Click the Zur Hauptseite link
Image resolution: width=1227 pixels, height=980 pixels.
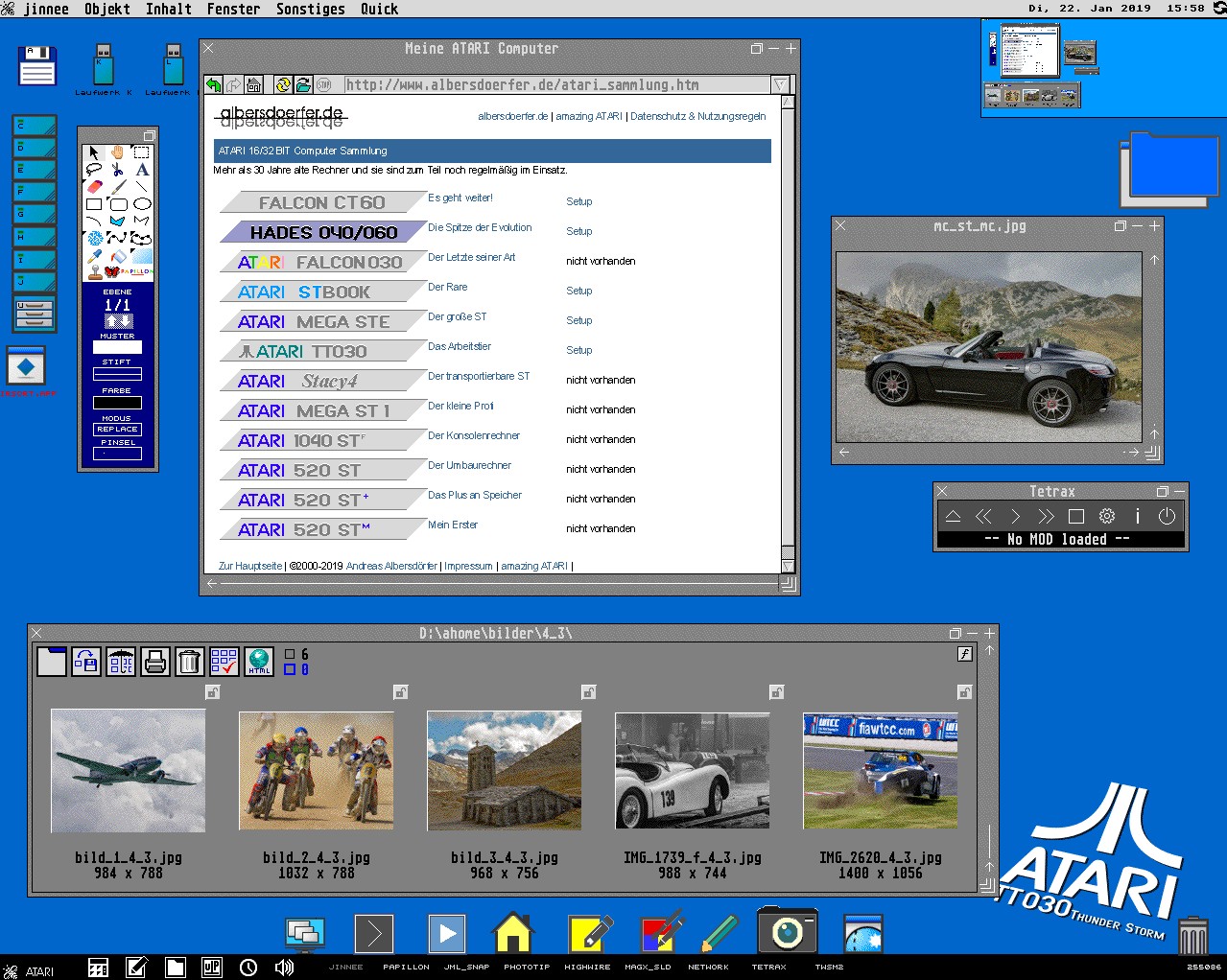250,566
